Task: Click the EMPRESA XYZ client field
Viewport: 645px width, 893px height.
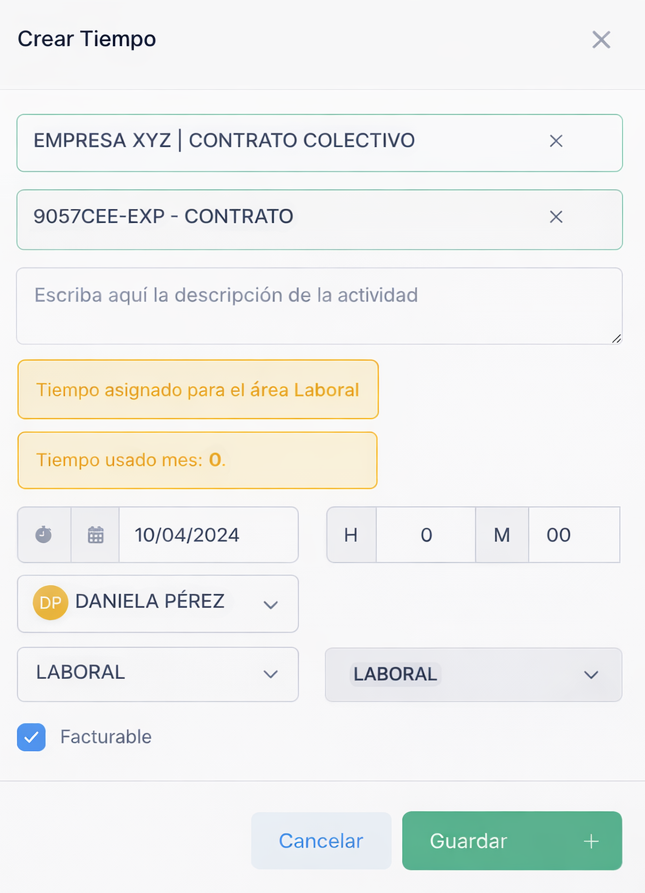Action: pyautogui.click(x=280, y=142)
